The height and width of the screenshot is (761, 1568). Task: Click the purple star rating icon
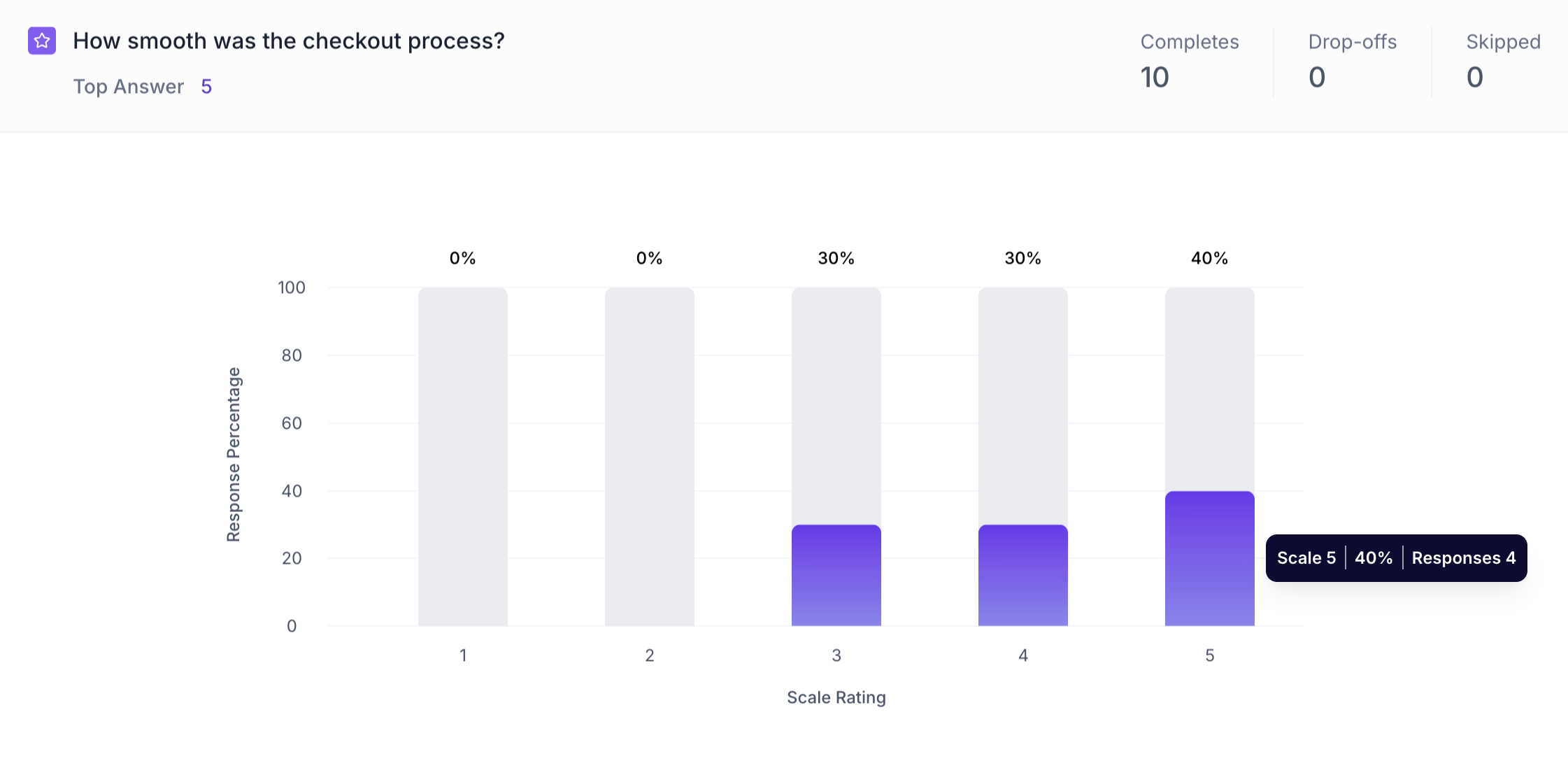click(42, 41)
